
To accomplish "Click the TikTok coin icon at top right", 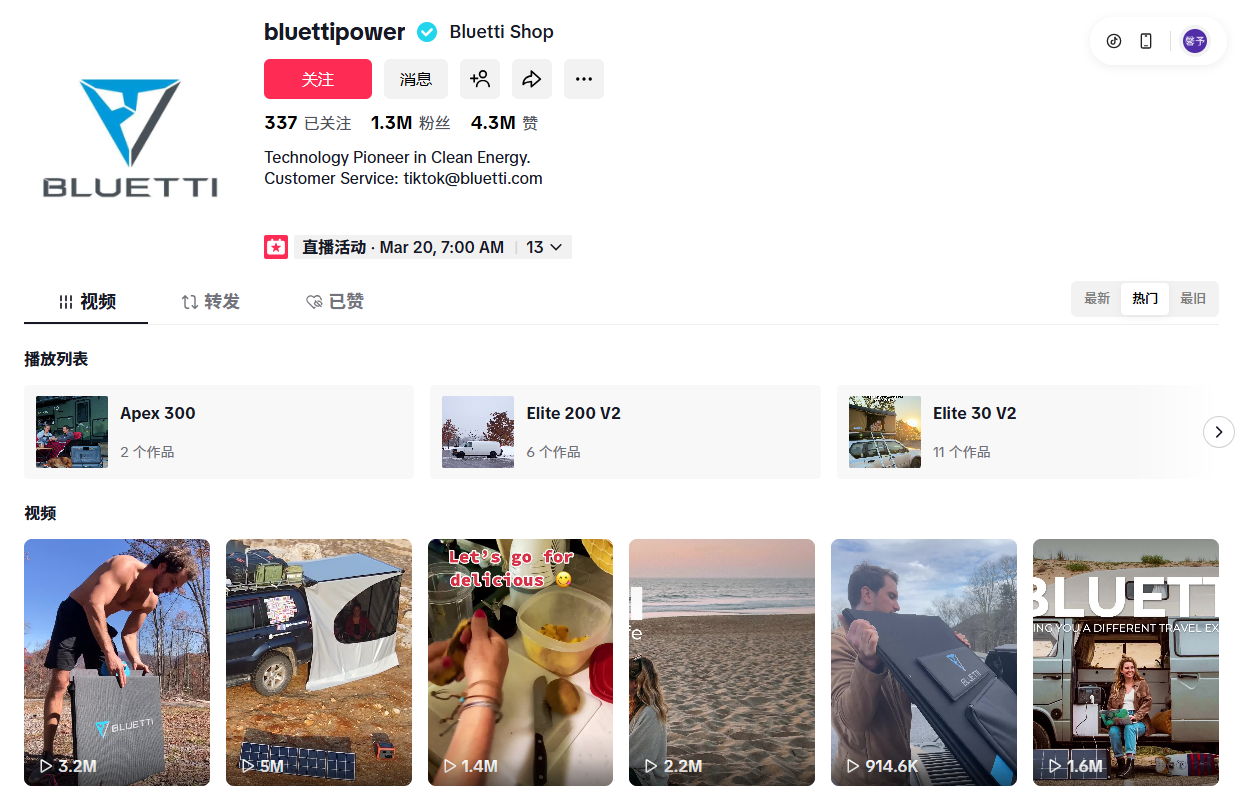I will click(1114, 41).
